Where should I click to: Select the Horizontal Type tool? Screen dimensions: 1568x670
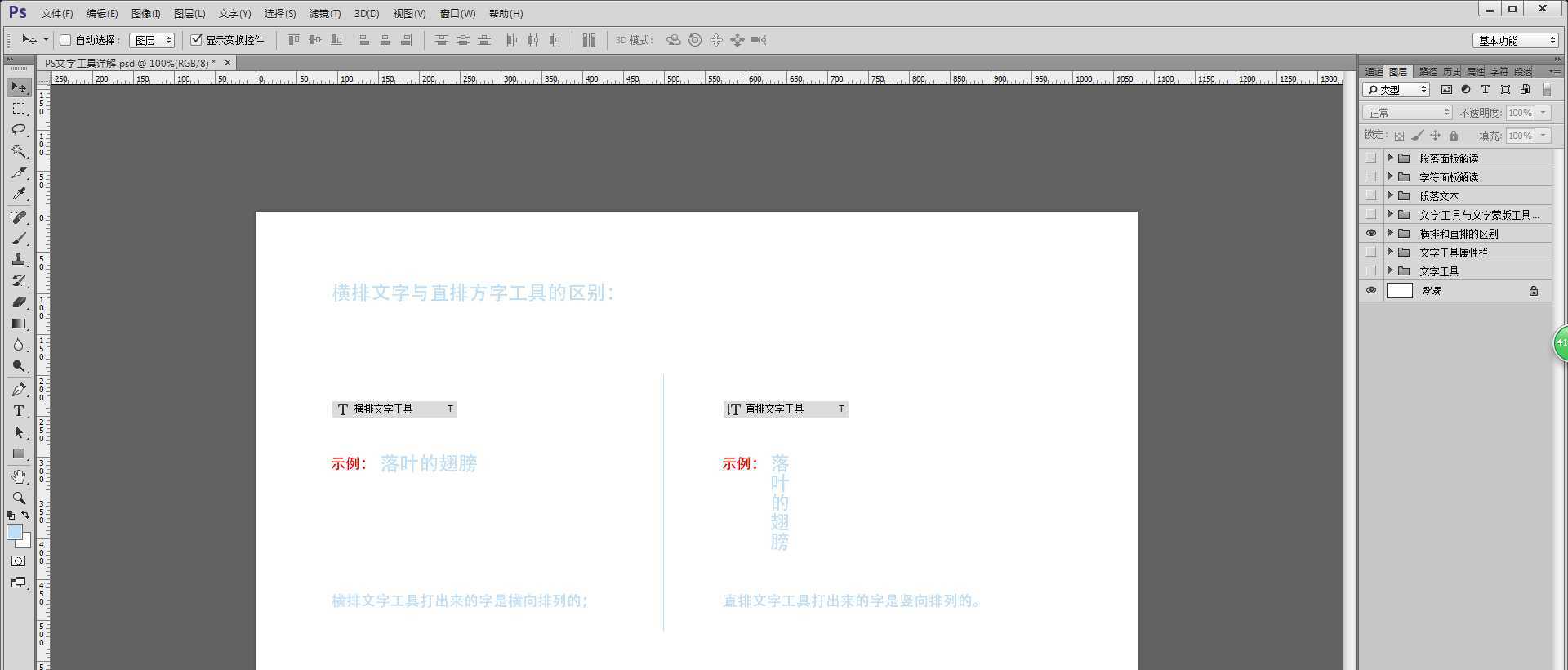[19, 411]
